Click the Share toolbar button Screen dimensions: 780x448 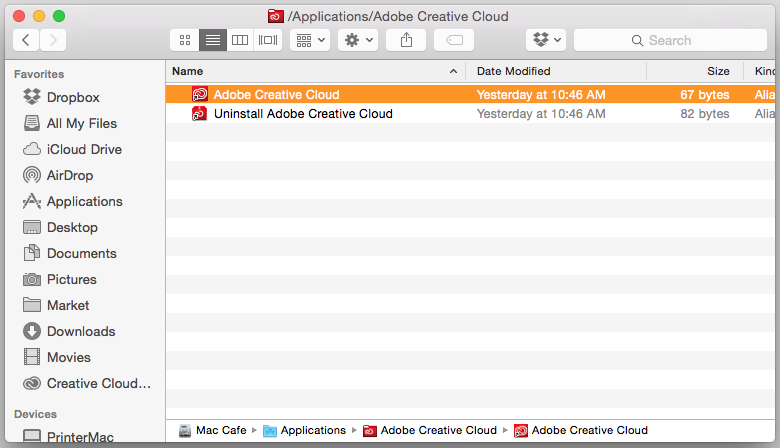point(406,40)
